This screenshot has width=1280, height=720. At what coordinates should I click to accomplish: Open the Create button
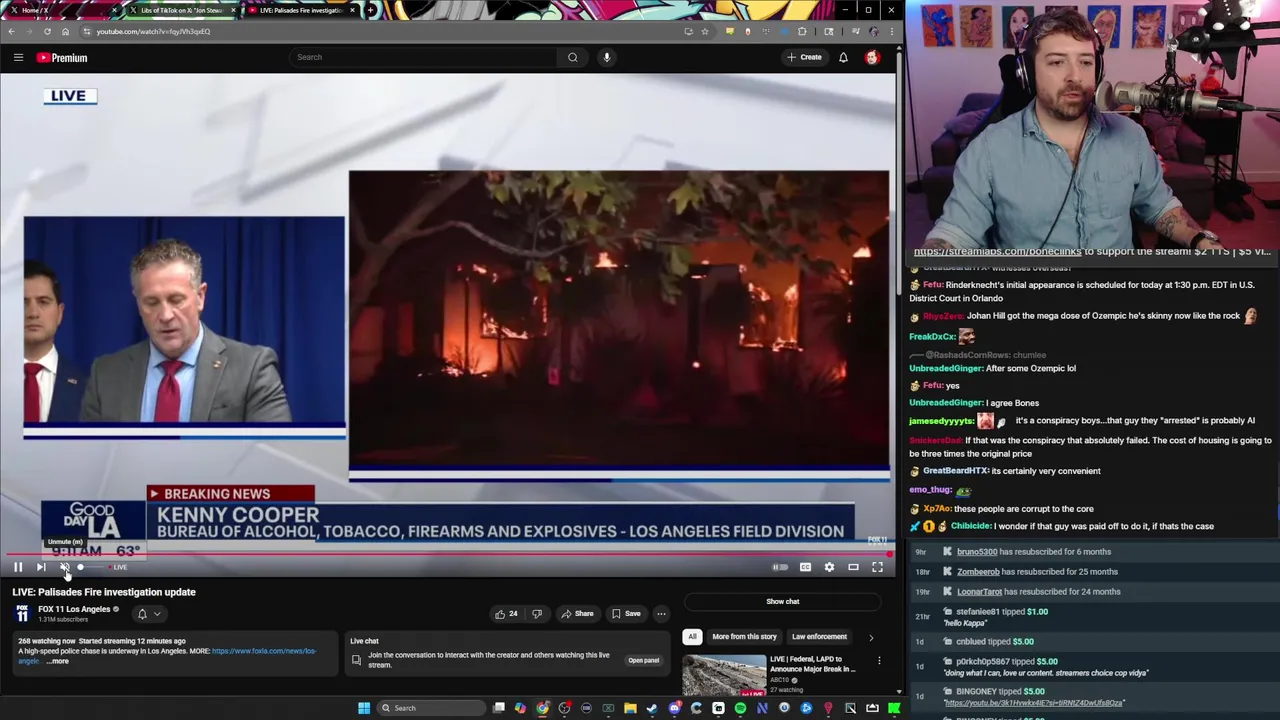click(x=804, y=57)
